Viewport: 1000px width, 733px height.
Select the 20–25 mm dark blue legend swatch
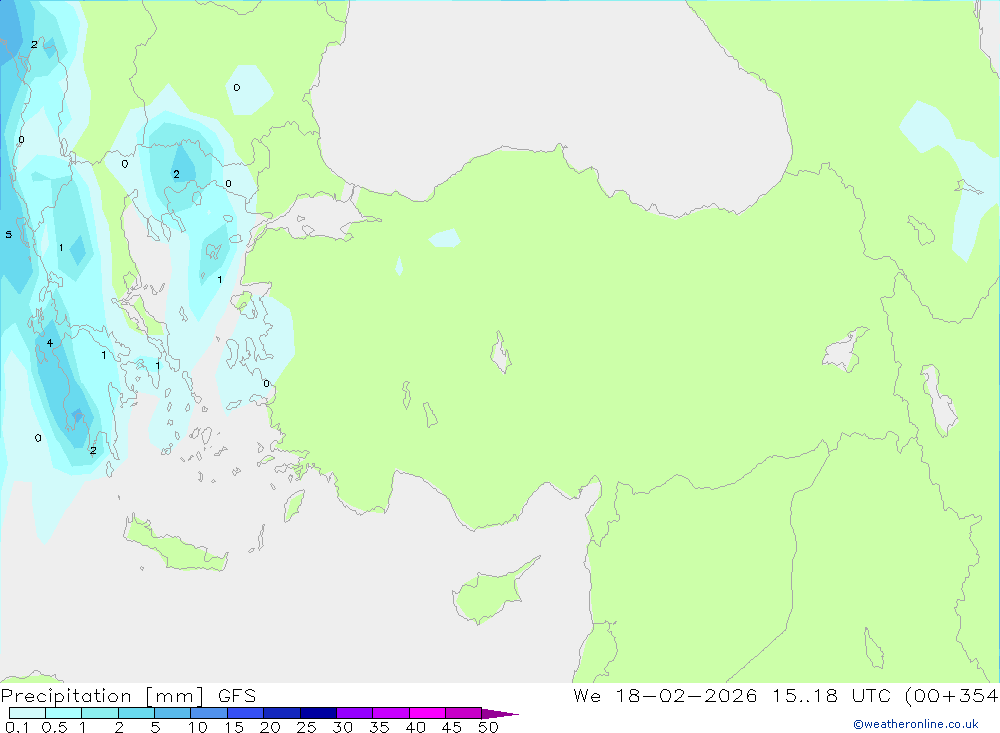[281, 713]
